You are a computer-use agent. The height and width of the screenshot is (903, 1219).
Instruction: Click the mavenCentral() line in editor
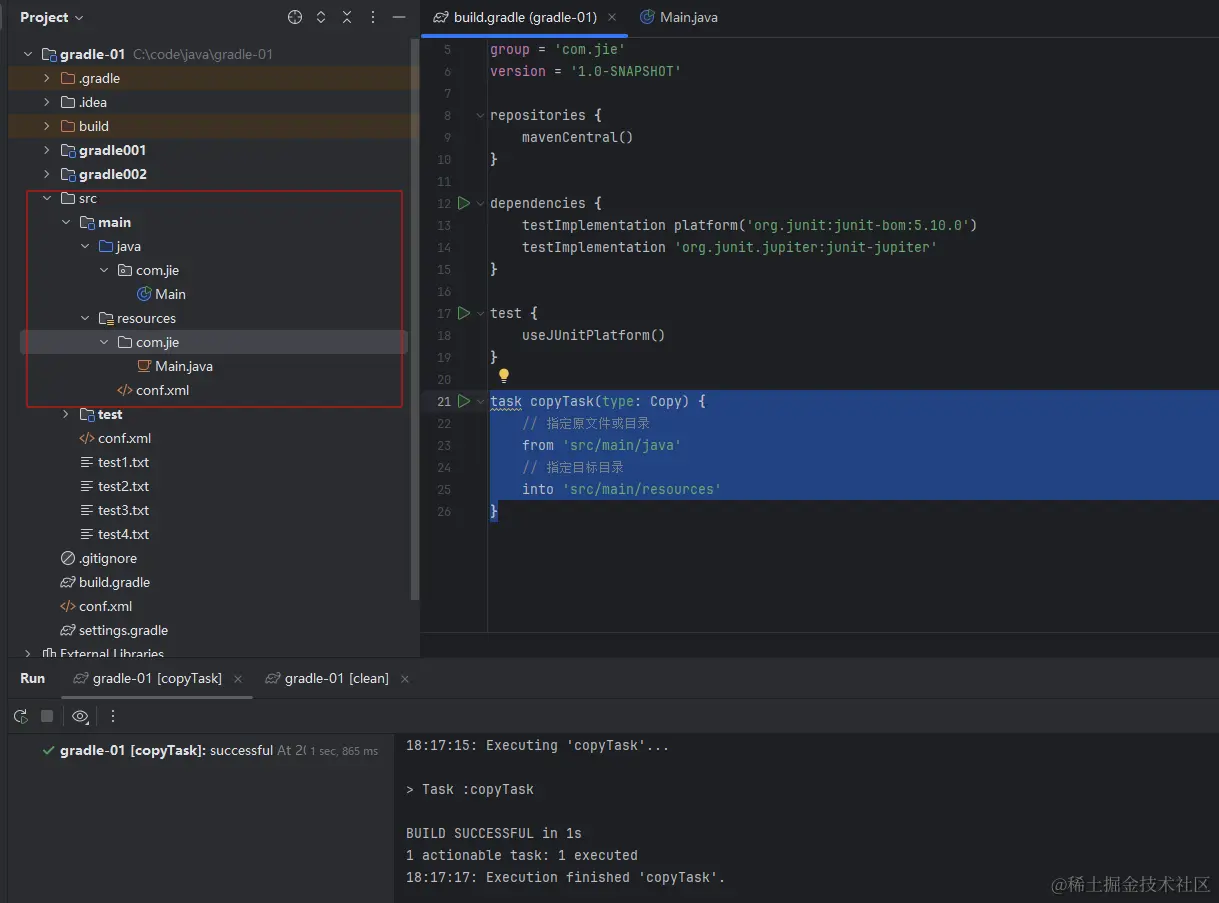point(578,137)
